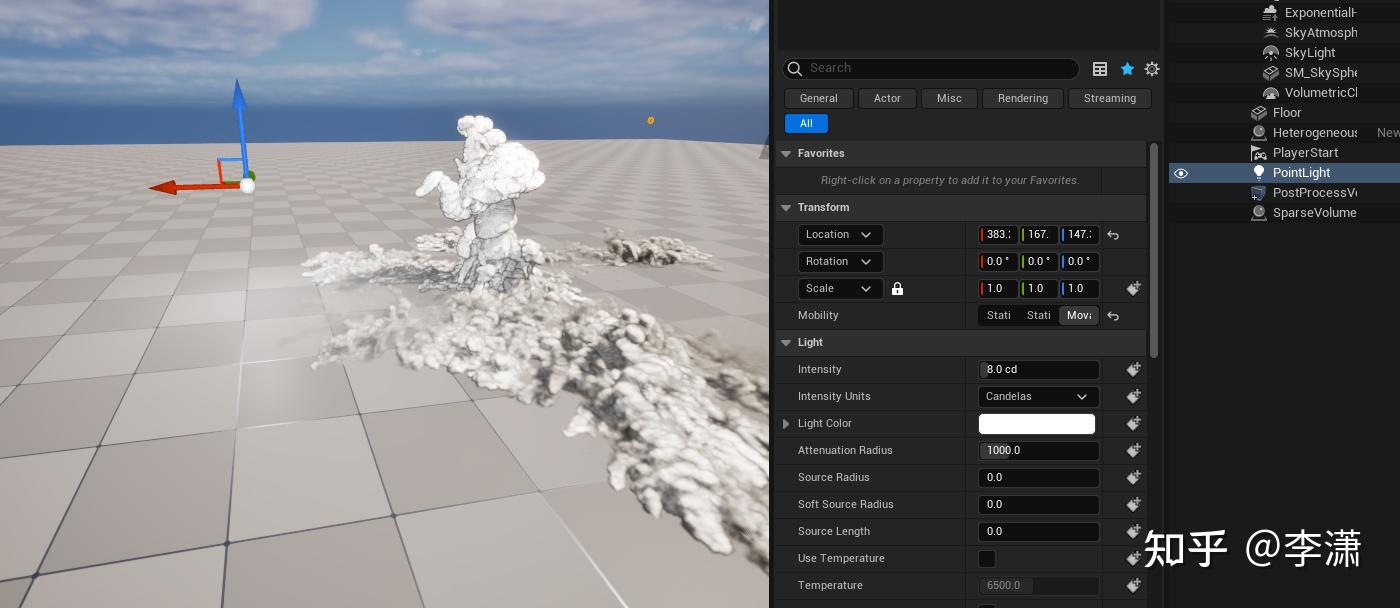This screenshot has height=608, width=1400.
Task: Reset Mobility to default with arrow icon
Action: click(x=1113, y=316)
